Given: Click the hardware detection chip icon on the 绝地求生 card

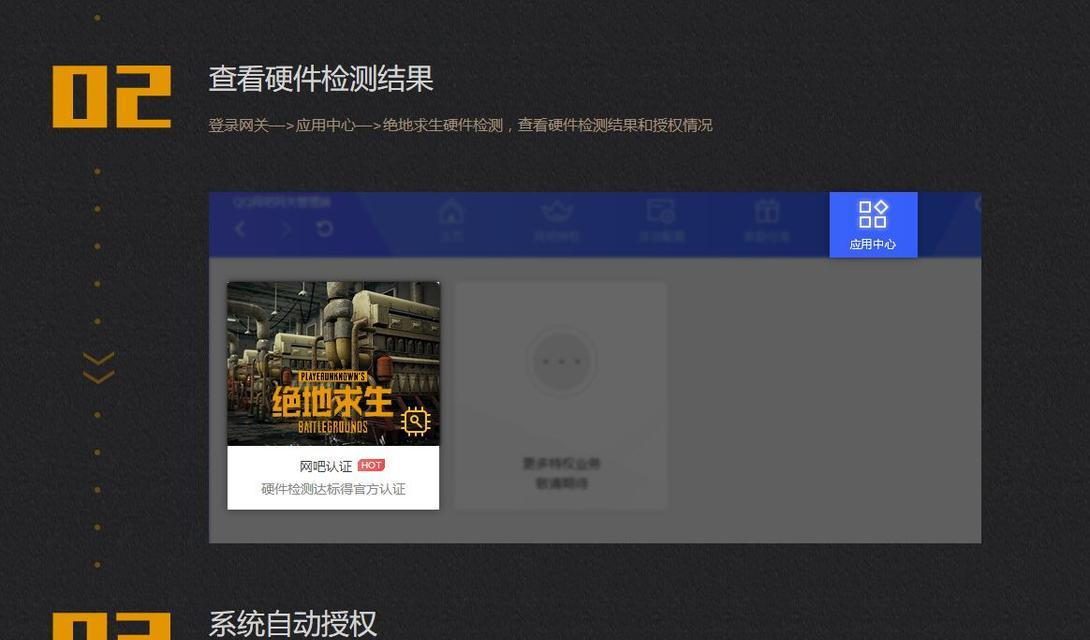Looking at the screenshot, I should pos(416,421).
